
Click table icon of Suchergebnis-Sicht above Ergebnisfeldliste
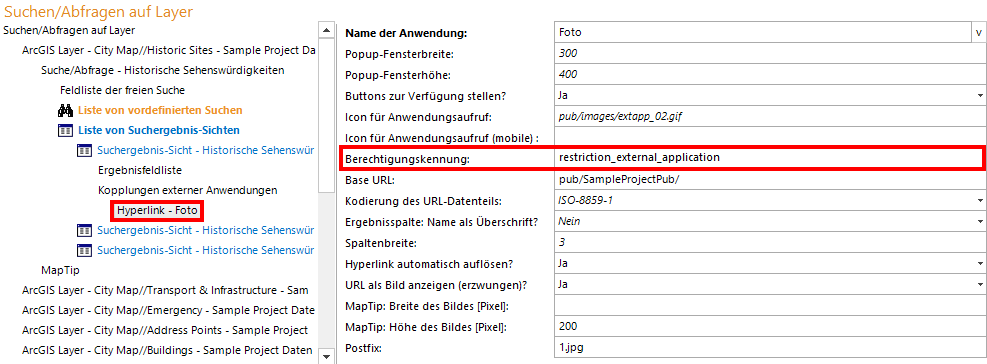click(84, 151)
